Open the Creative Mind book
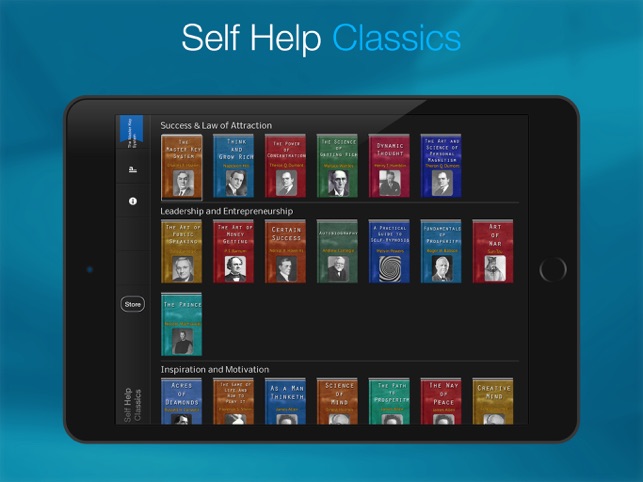Viewport: 643px width, 482px height. coord(493,401)
